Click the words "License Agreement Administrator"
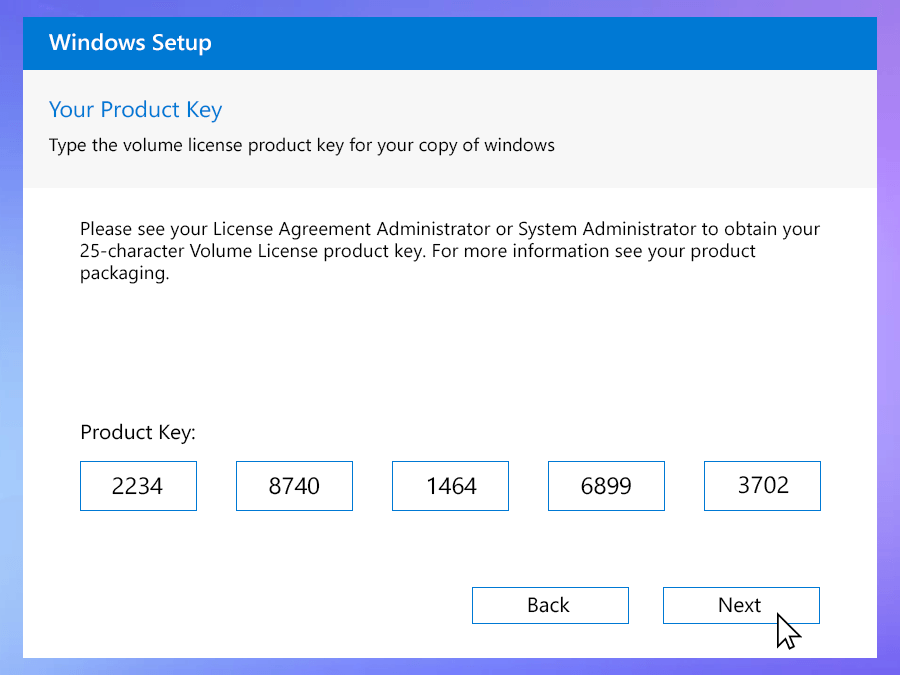 [350, 229]
